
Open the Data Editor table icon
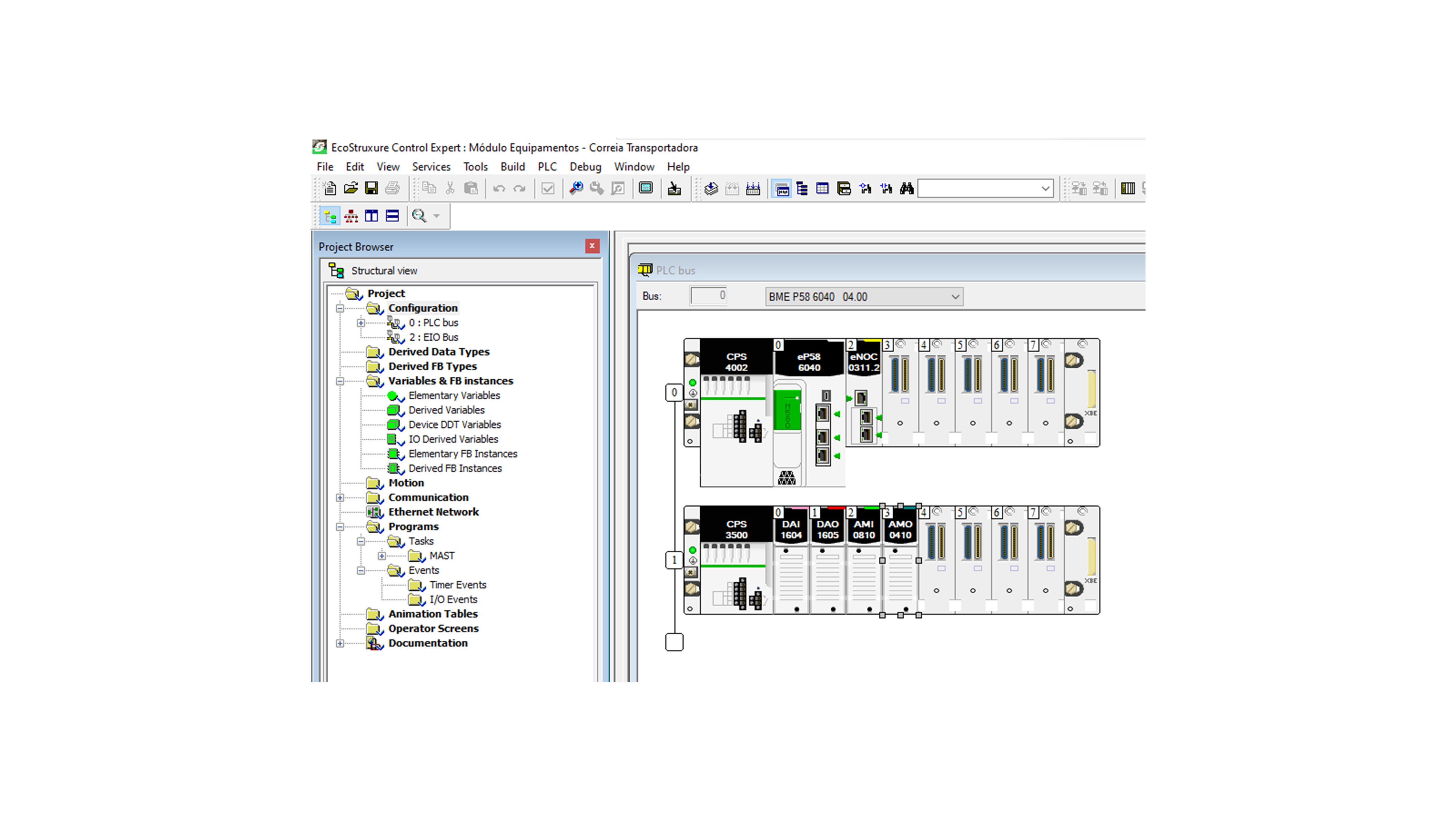[822, 188]
